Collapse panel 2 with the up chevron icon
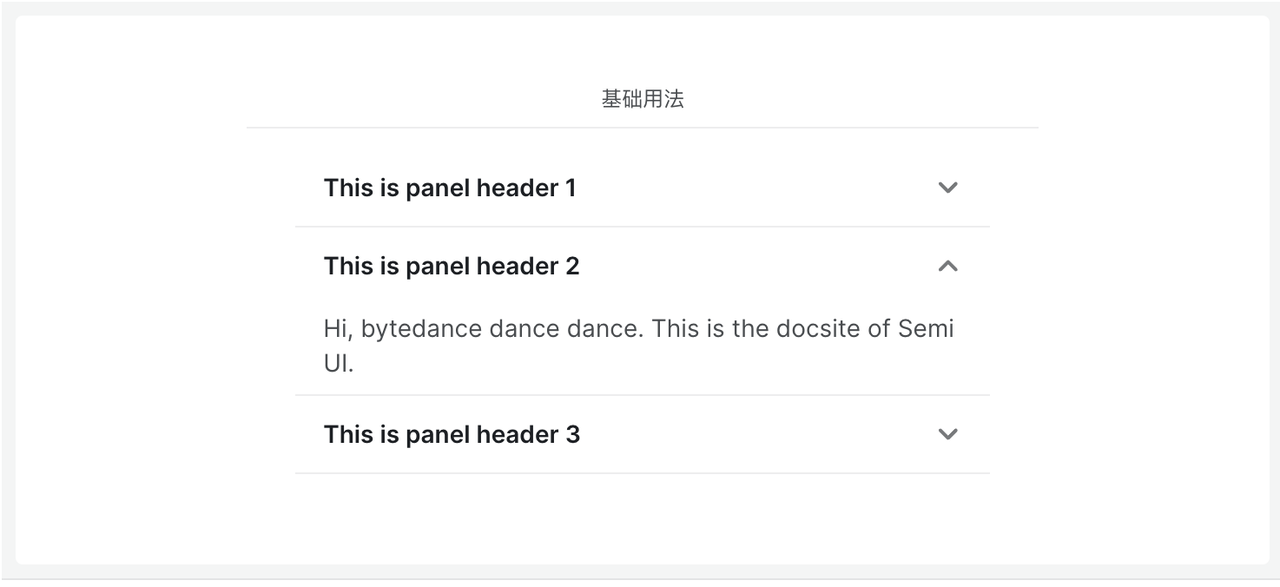 coord(948,266)
